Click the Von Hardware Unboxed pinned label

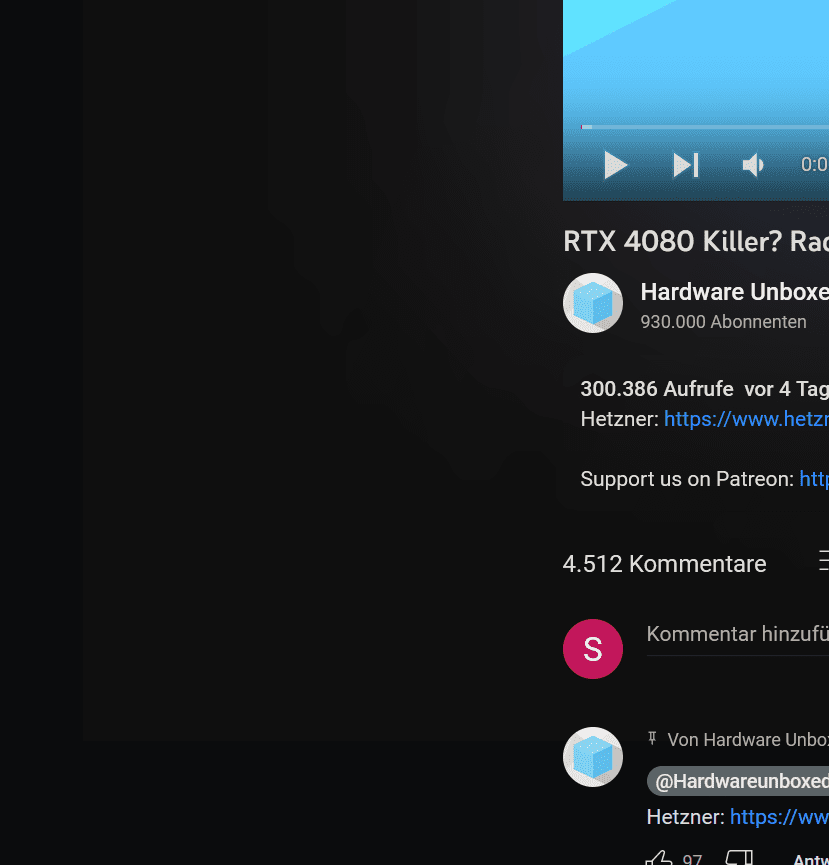click(748, 740)
